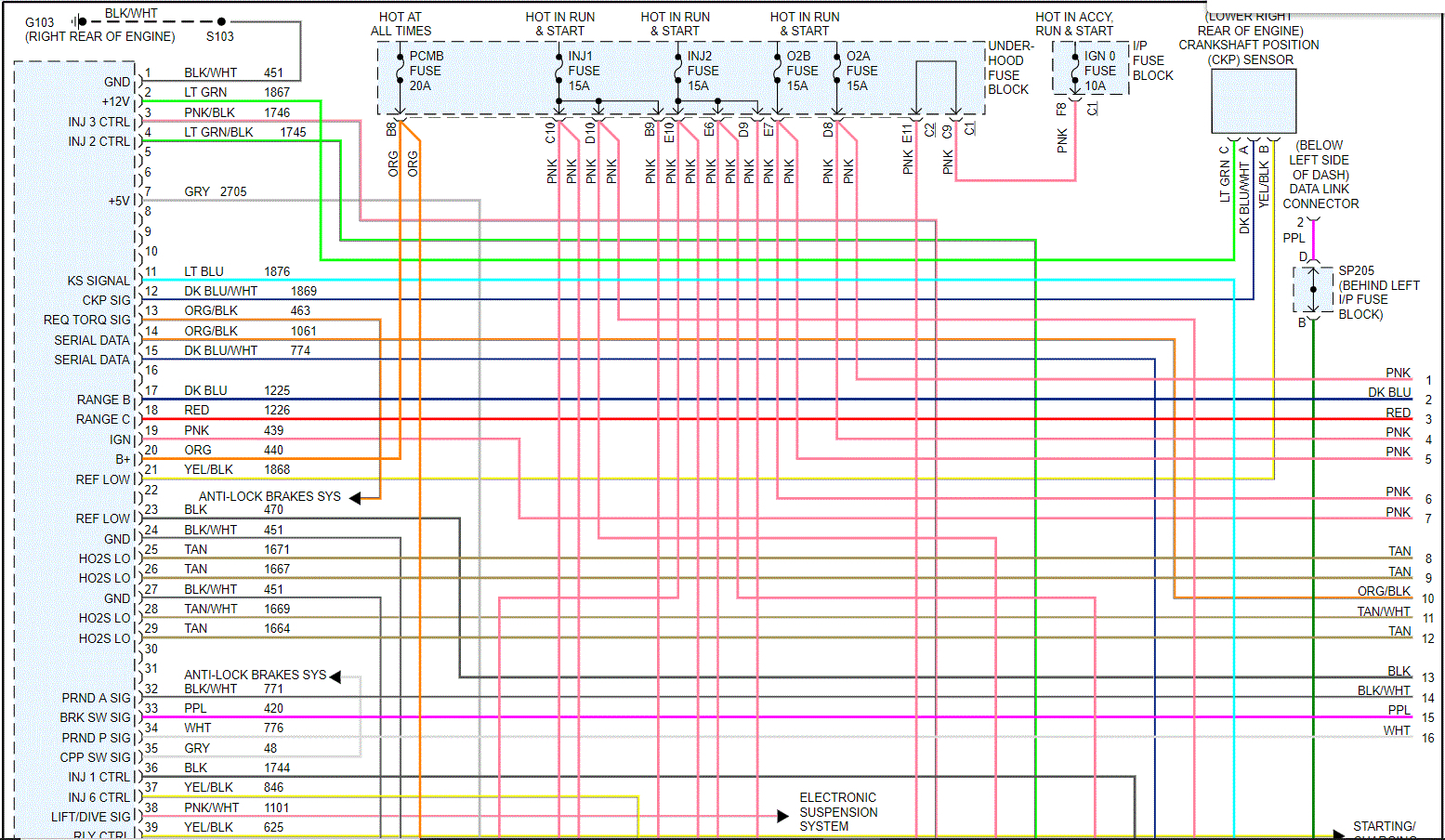Click the YEL/BLK 625 wire label

coord(234,827)
